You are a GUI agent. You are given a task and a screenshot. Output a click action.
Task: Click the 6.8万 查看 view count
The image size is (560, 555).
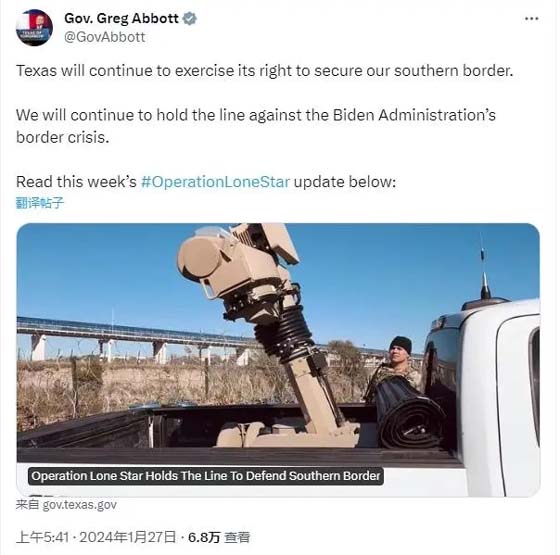[x=219, y=537]
